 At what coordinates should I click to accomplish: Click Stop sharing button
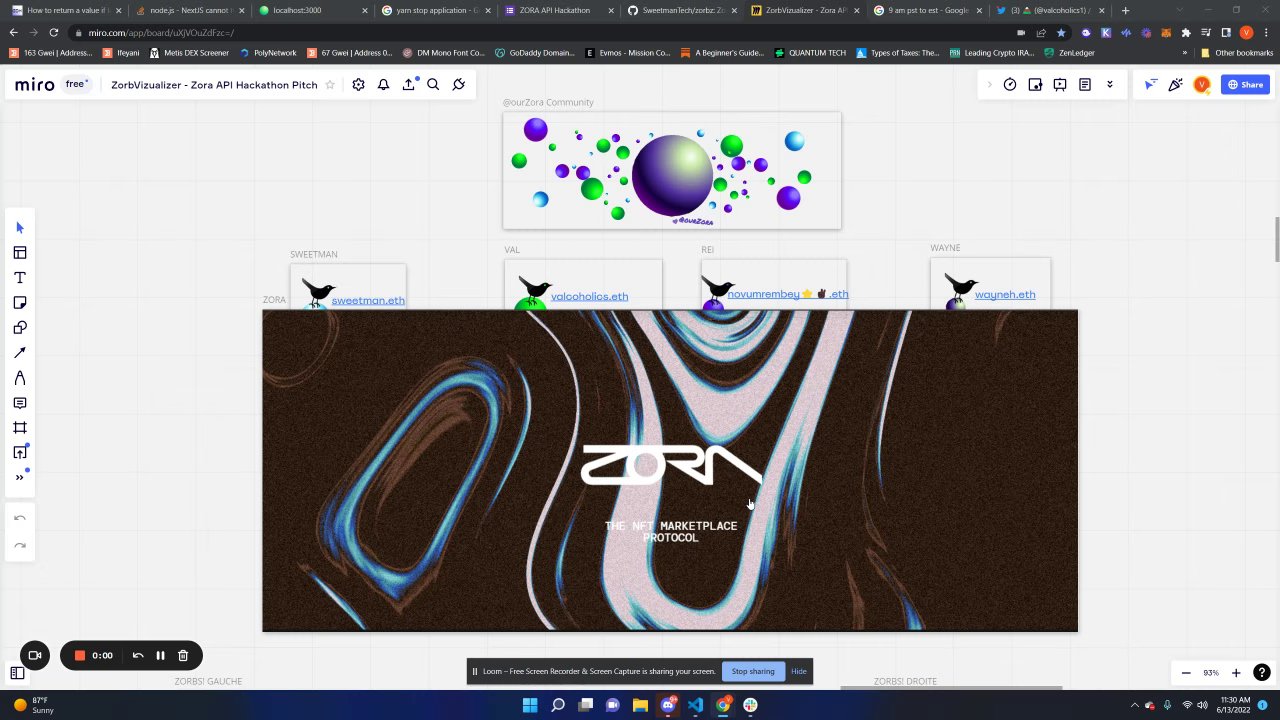[x=753, y=671]
